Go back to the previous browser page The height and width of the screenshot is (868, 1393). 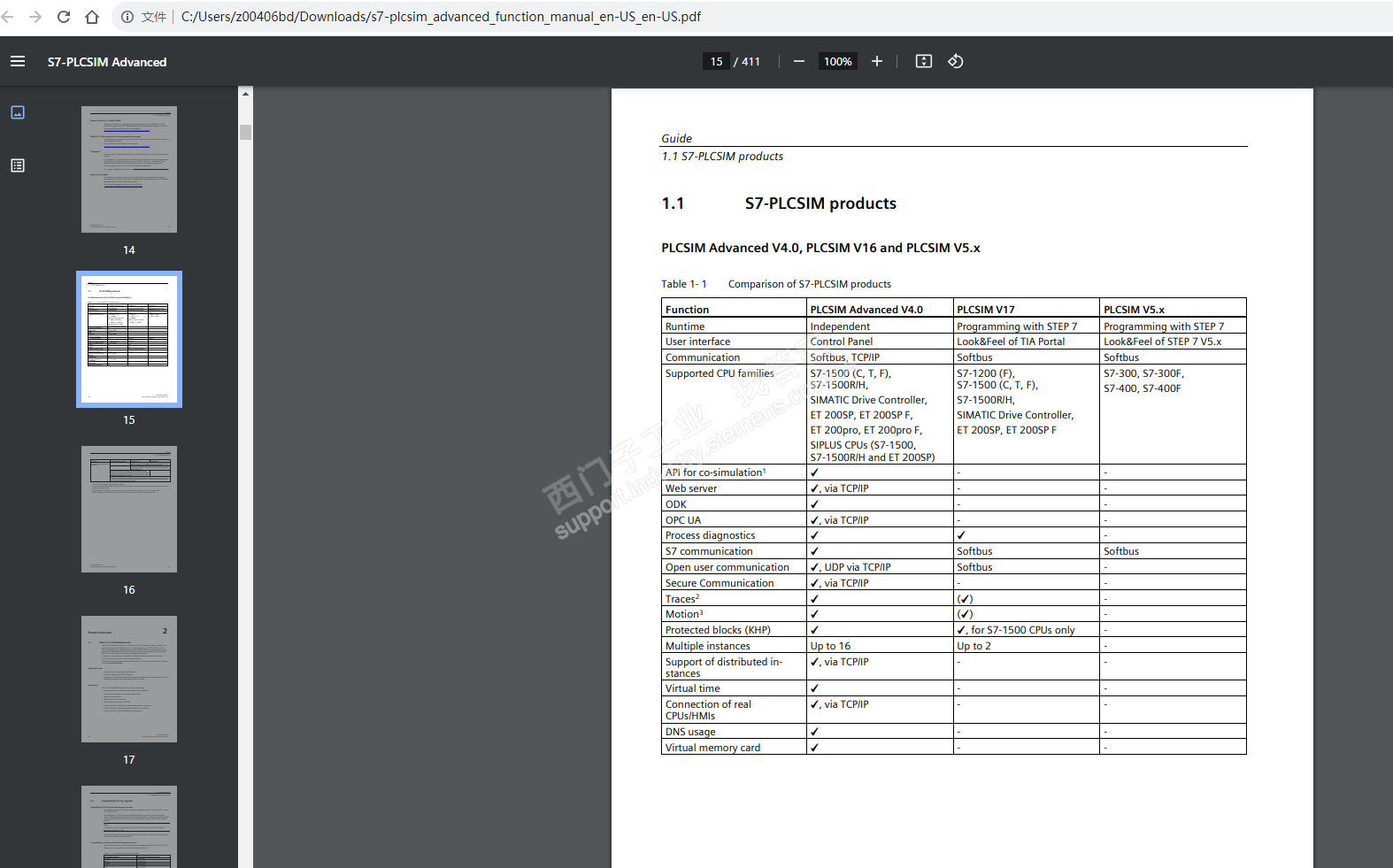pyautogui.click(x=8, y=17)
